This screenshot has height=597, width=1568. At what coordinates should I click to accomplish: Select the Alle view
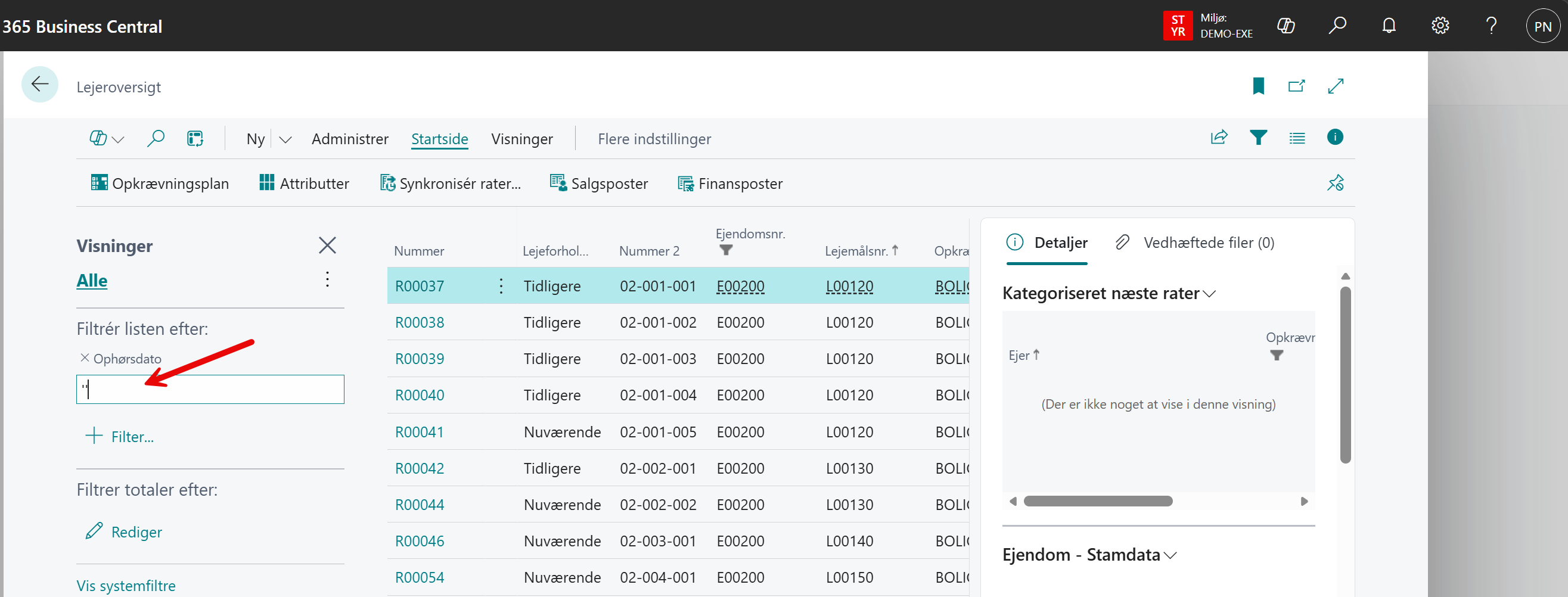point(92,281)
